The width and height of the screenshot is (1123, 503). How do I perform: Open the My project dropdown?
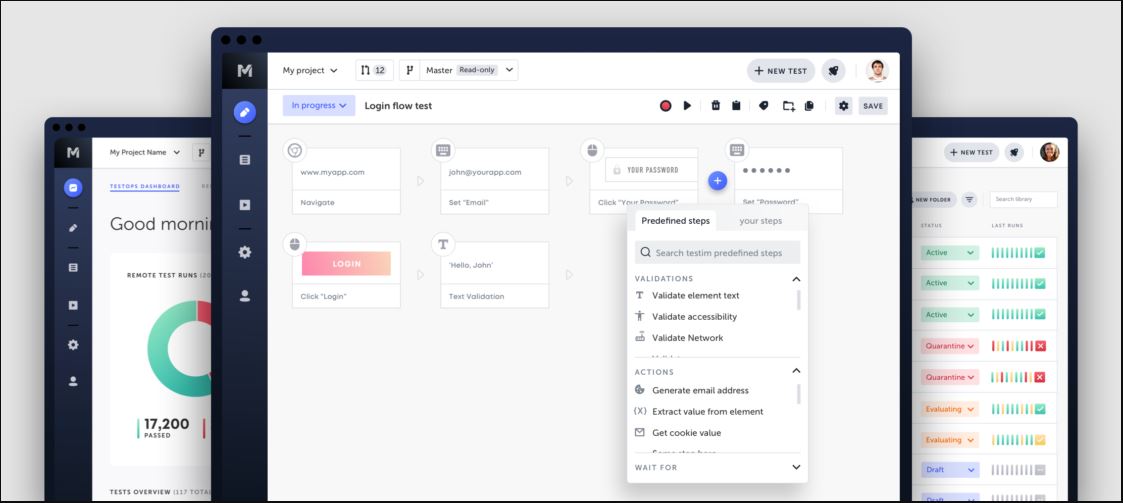[309, 70]
